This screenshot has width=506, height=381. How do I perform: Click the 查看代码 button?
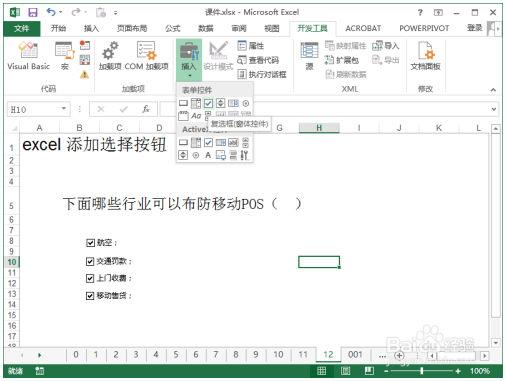[x=258, y=60]
